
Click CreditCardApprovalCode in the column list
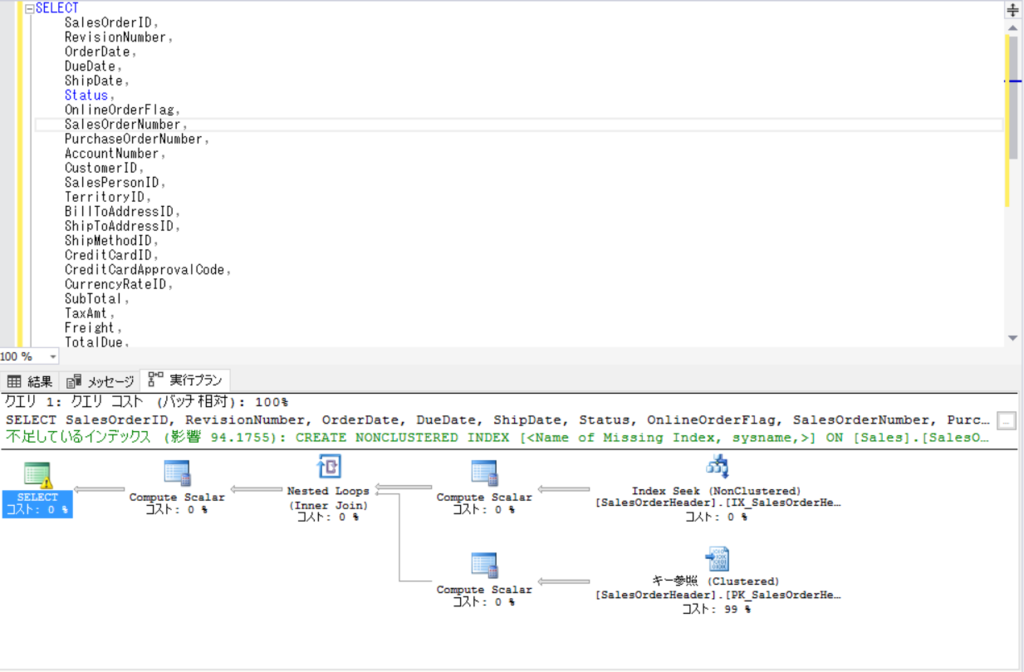pyautogui.click(x=144, y=270)
